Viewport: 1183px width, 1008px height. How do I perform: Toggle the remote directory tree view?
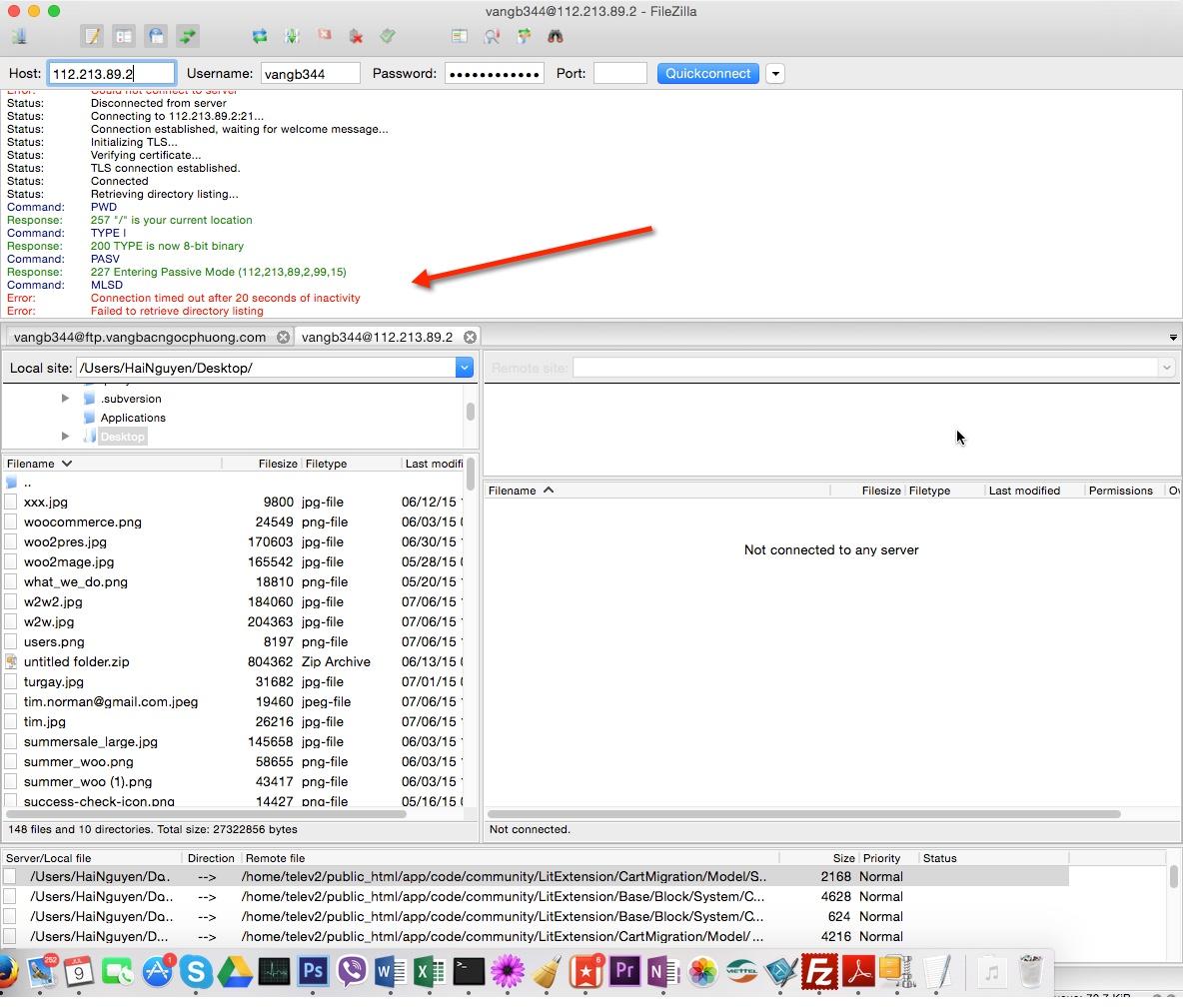(156, 35)
